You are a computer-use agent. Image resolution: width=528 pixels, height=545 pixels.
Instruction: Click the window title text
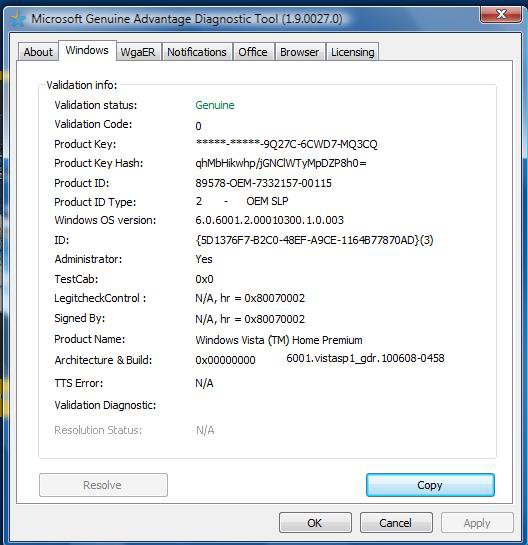point(187,19)
